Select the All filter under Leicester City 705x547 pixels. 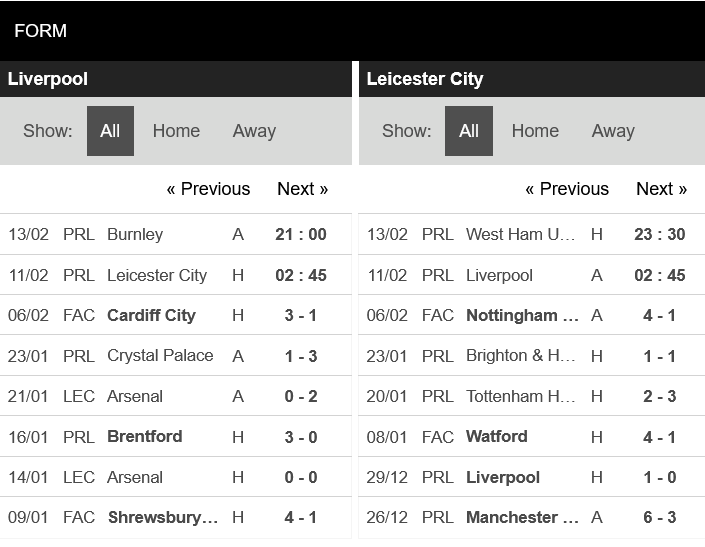click(469, 131)
